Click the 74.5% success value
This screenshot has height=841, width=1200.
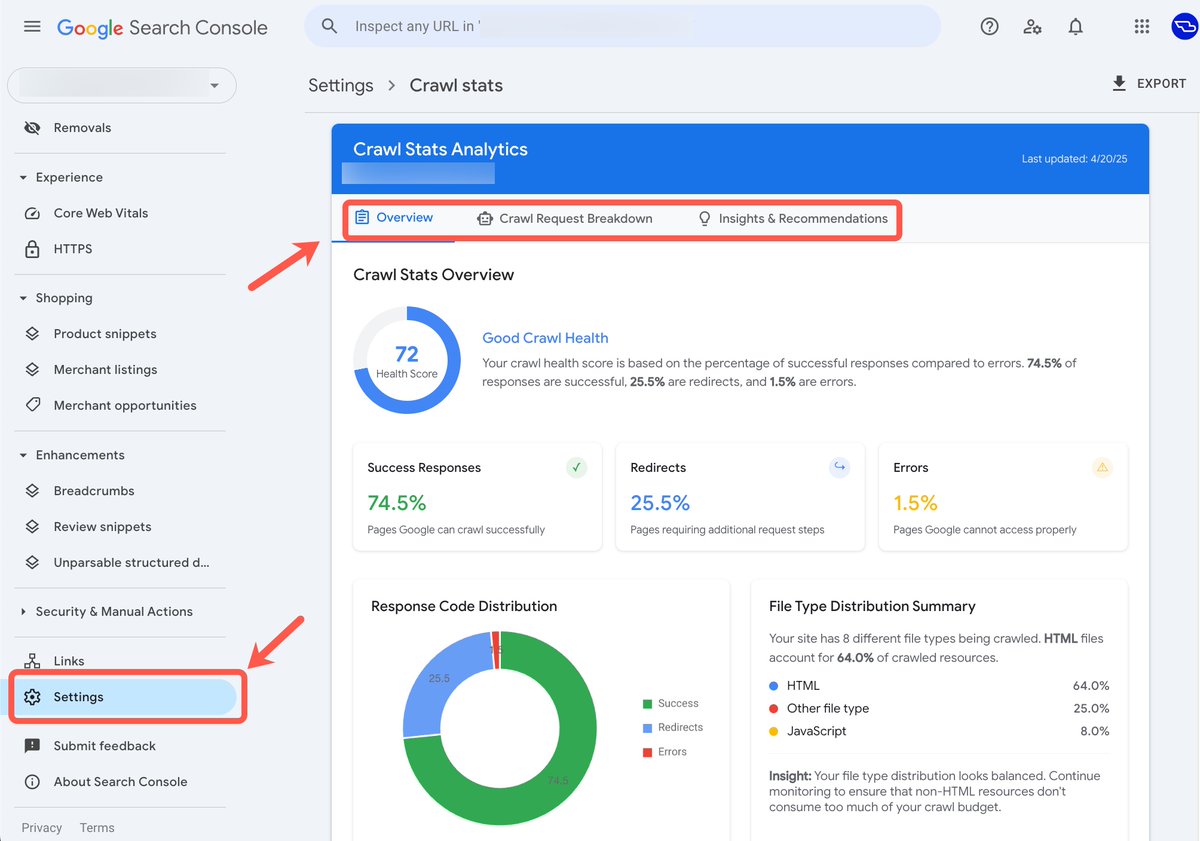(x=397, y=503)
